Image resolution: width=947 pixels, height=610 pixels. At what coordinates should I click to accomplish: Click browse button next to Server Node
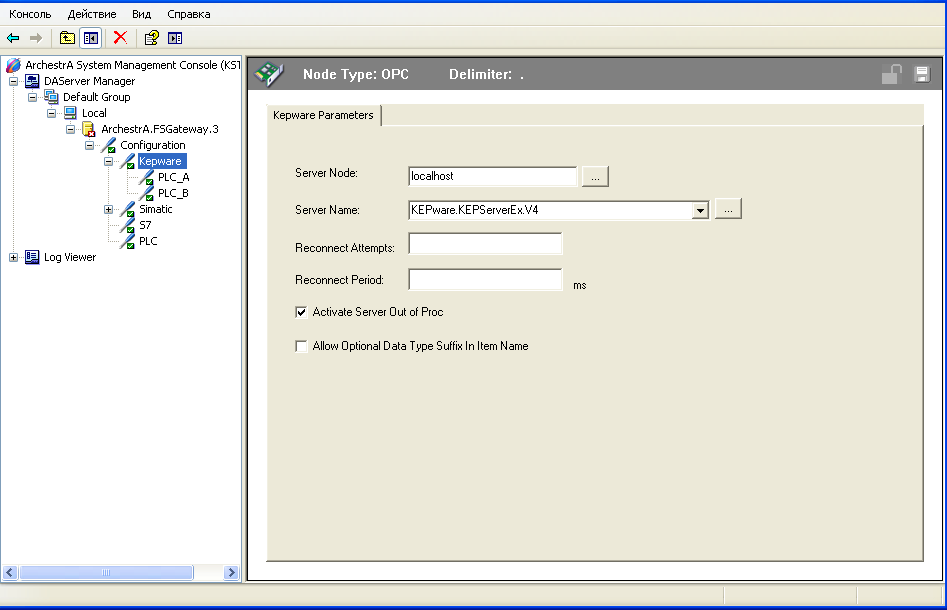pyautogui.click(x=595, y=176)
